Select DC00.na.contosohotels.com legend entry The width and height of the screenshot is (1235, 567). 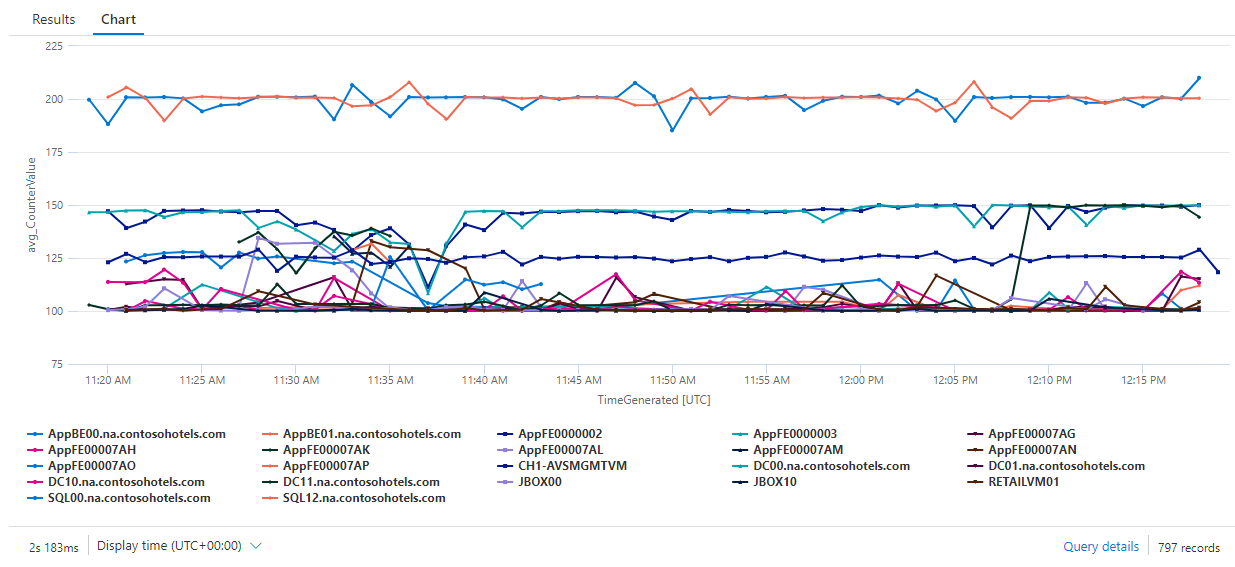[831, 466]
